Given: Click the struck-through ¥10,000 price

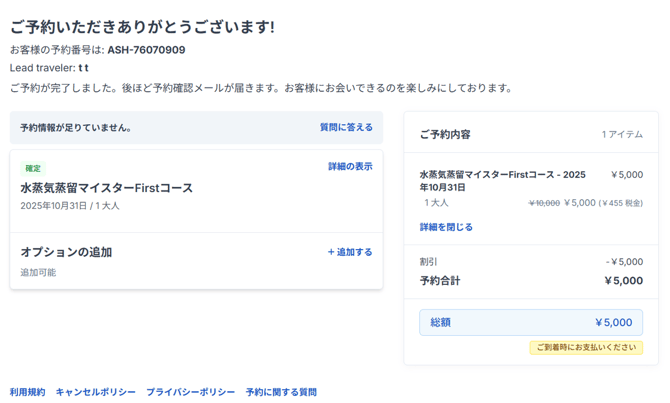Looking at the screenshot, I should pyautogui.click(x=544, y=203).
